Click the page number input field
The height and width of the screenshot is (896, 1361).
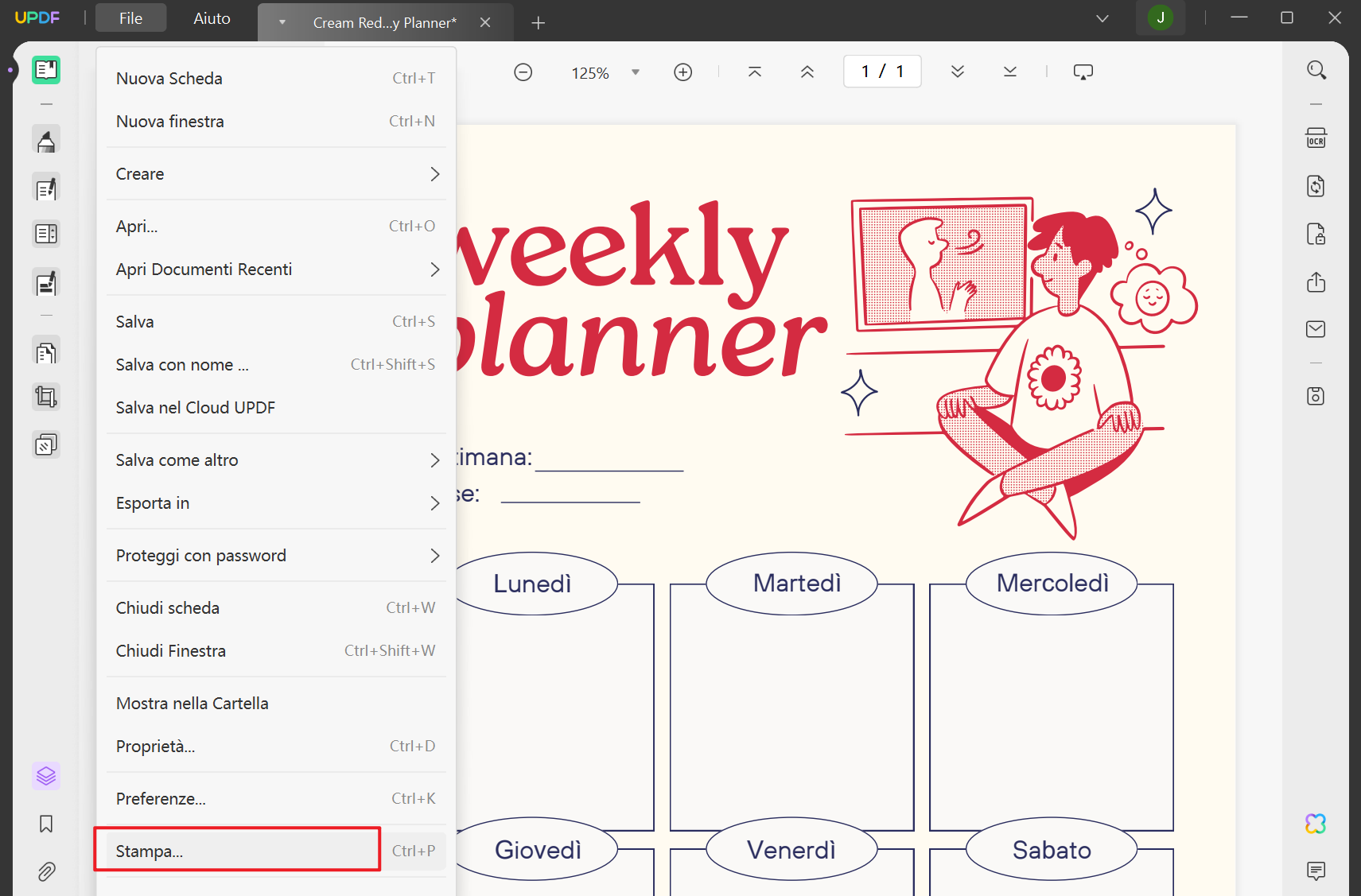pos(882,72)
